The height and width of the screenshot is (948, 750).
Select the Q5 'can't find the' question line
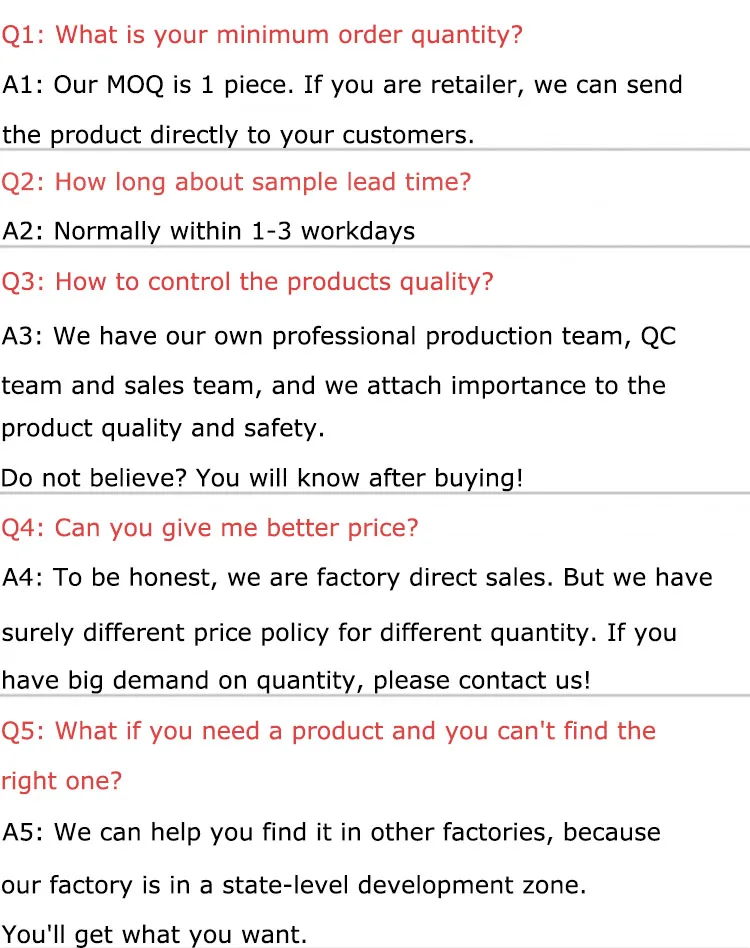pyautogui.click(x=328, y=731)
